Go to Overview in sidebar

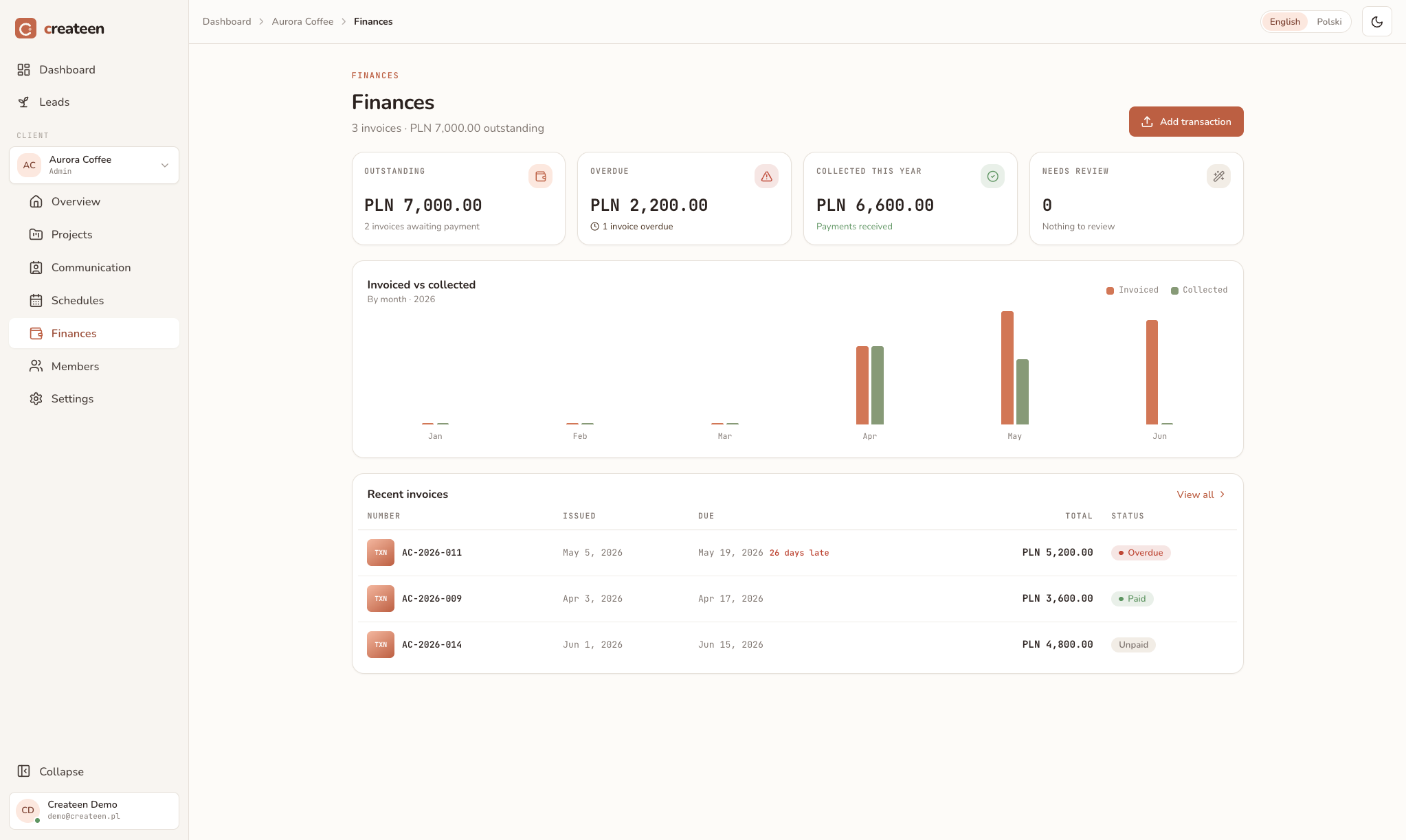tap(94, 201)
